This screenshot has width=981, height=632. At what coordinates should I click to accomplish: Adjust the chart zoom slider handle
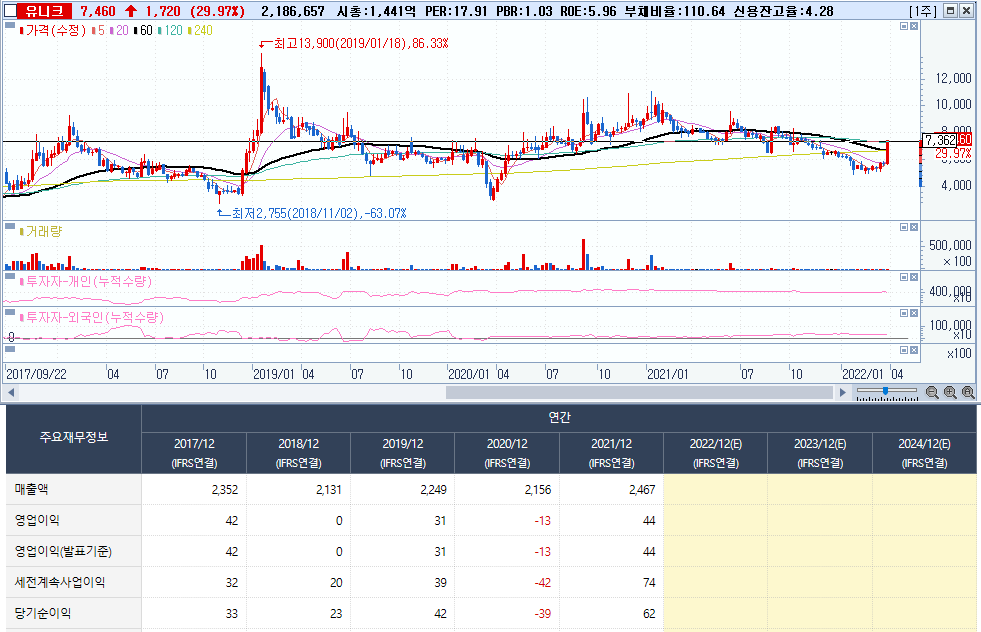point(885,391)
